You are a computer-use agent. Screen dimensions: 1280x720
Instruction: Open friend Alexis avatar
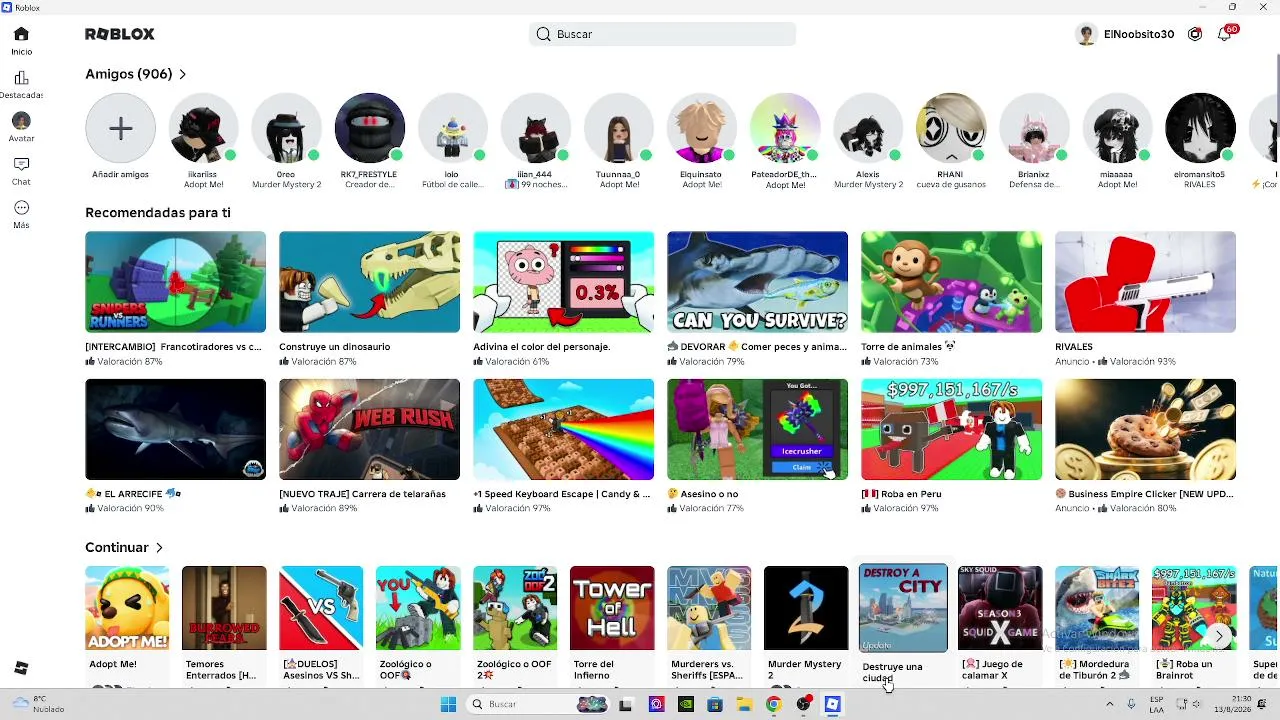(867, 128)
